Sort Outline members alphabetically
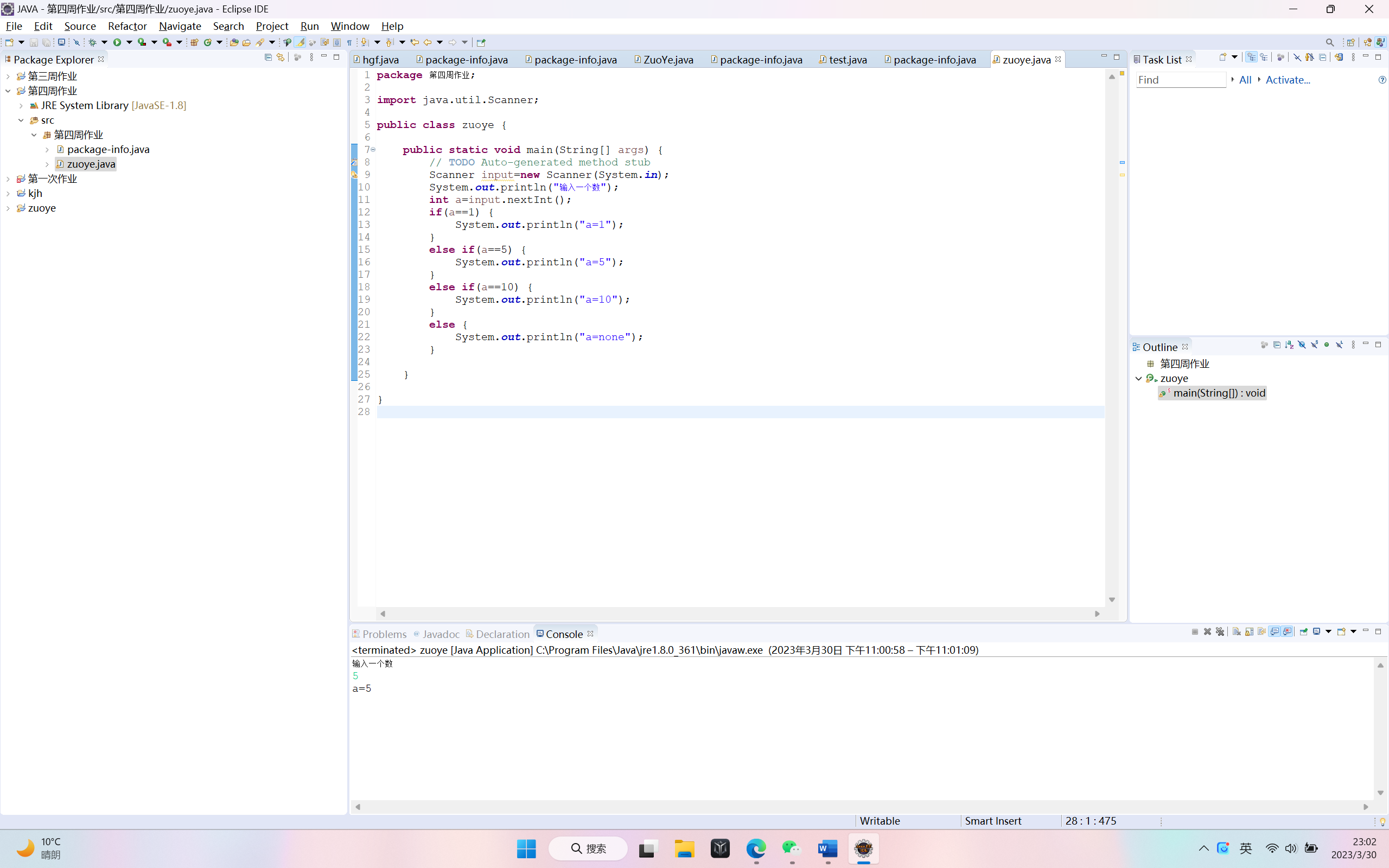 coord(1289,345)
